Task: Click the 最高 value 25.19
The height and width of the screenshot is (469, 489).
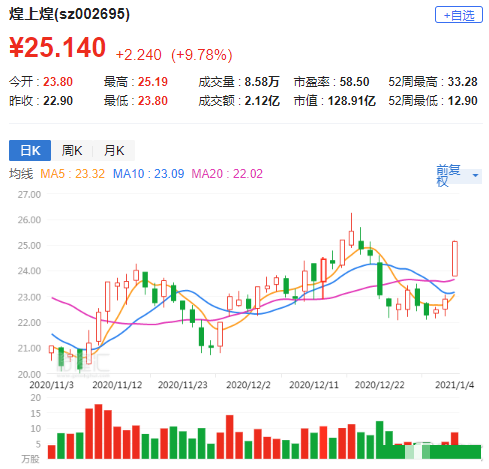Action: click(x=153, y=82)
